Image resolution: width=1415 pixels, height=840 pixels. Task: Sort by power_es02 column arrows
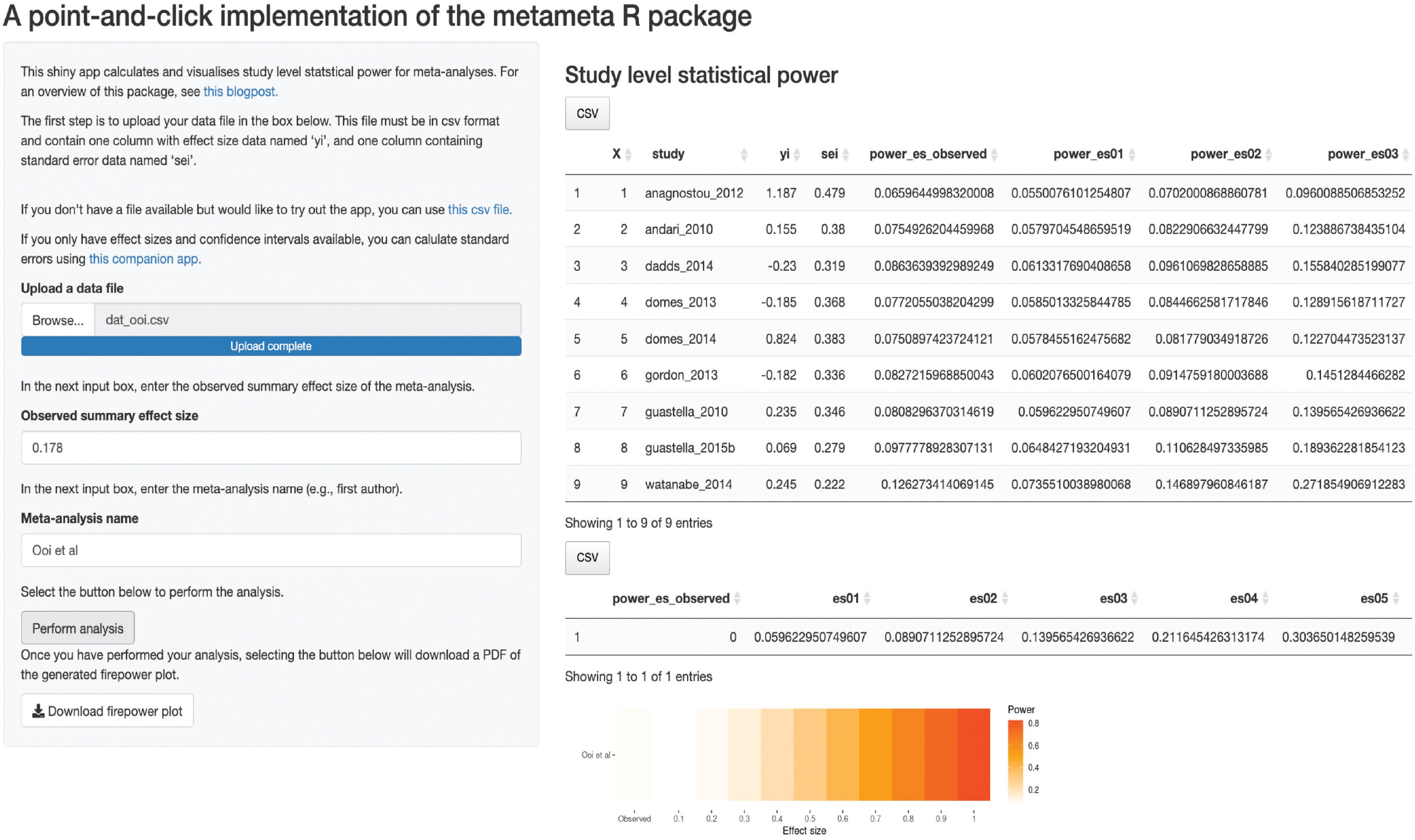coord(1269,154)
